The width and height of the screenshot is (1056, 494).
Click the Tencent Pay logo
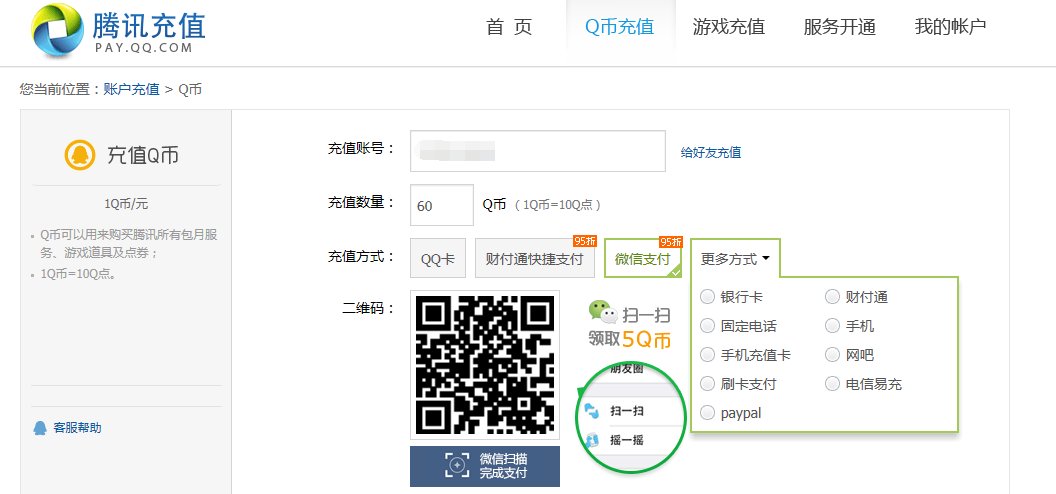click(119, 31)
